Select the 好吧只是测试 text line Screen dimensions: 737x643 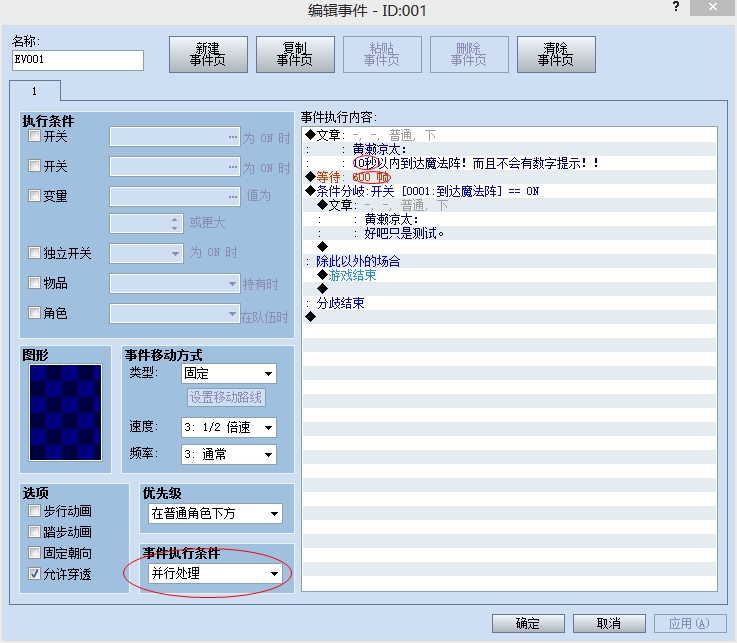click(510, 233)
